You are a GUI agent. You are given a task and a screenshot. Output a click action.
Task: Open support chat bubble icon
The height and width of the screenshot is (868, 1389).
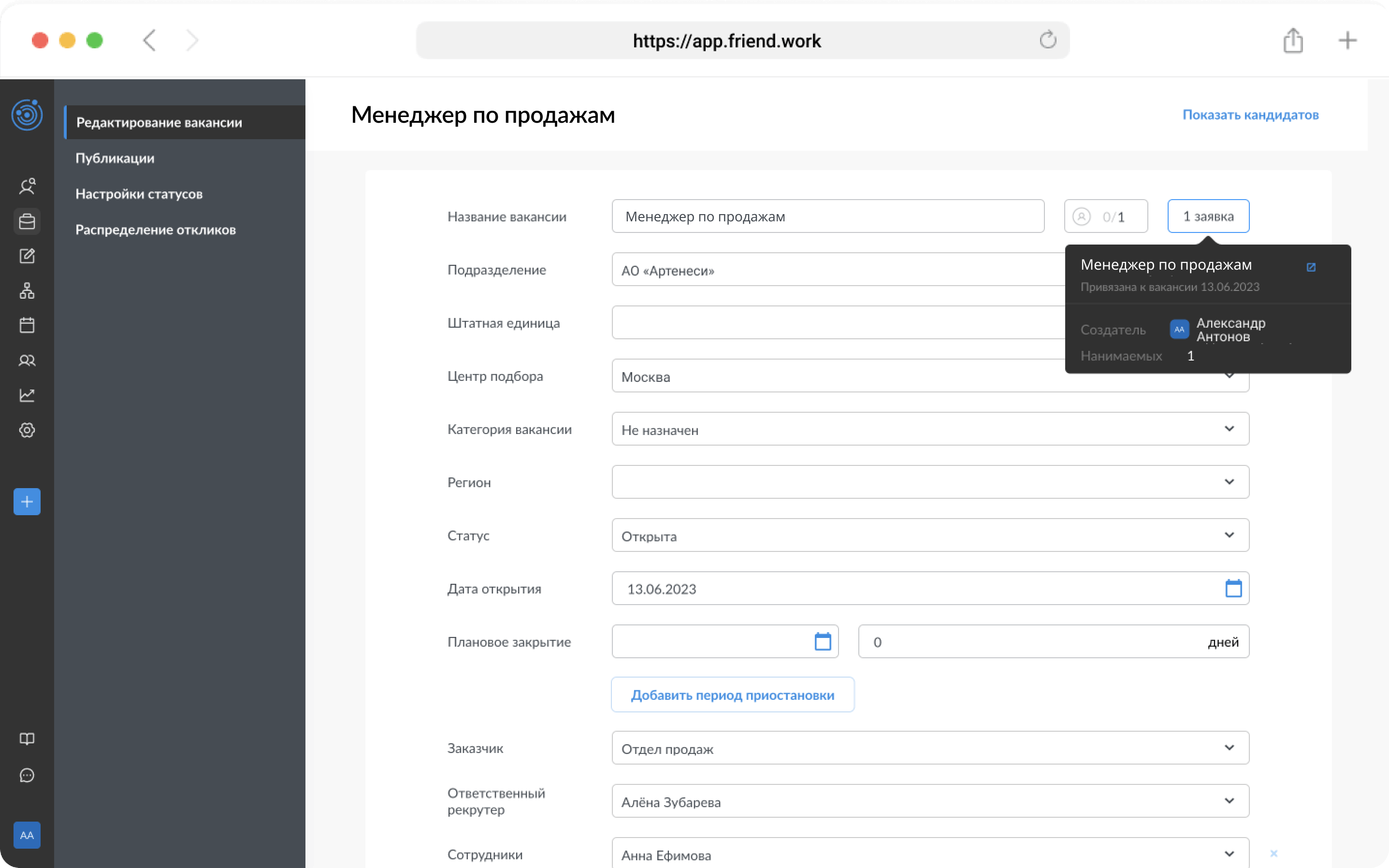[x=27, y=776]
